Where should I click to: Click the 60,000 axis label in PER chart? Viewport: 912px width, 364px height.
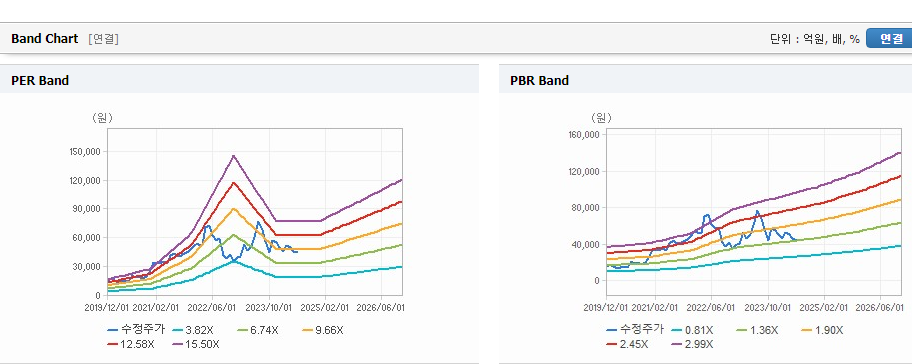click(87, 238)
